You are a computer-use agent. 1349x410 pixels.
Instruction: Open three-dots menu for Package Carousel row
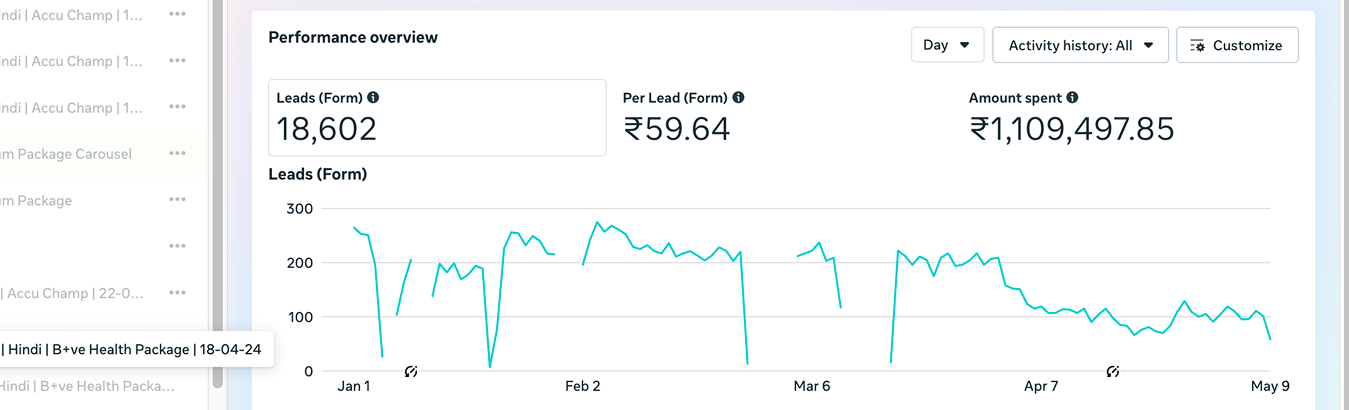177,153
